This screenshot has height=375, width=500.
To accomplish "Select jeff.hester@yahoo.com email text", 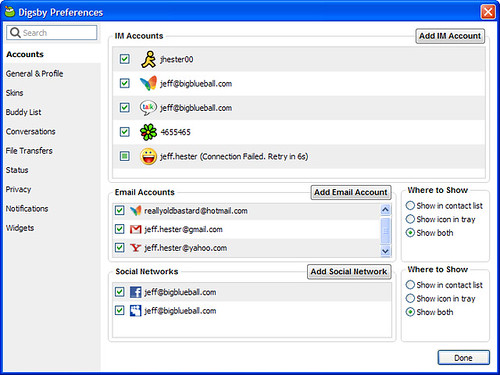I will (x=185, y=248).
